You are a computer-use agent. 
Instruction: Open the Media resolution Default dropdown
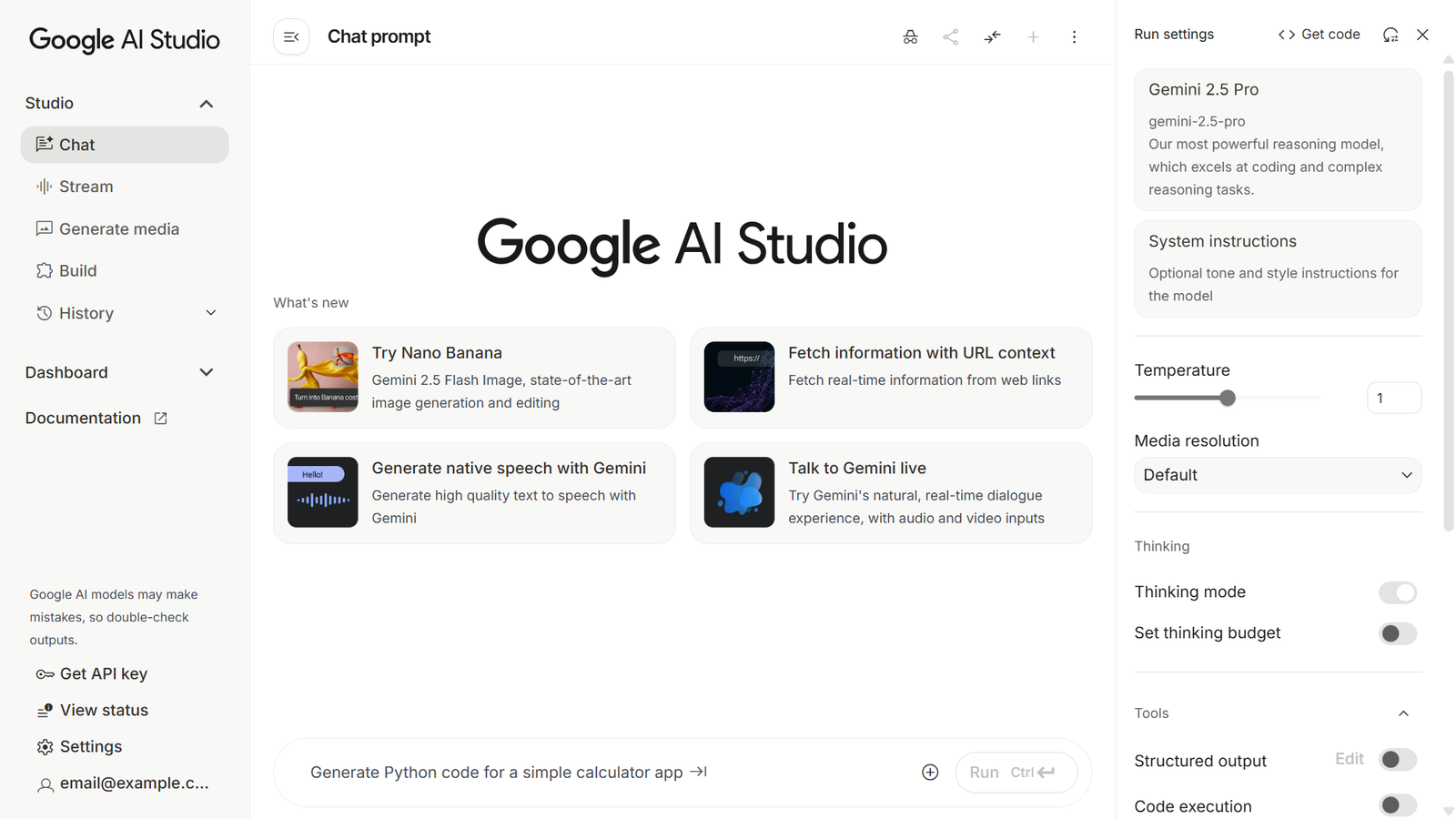click(x=1278, y=475)
